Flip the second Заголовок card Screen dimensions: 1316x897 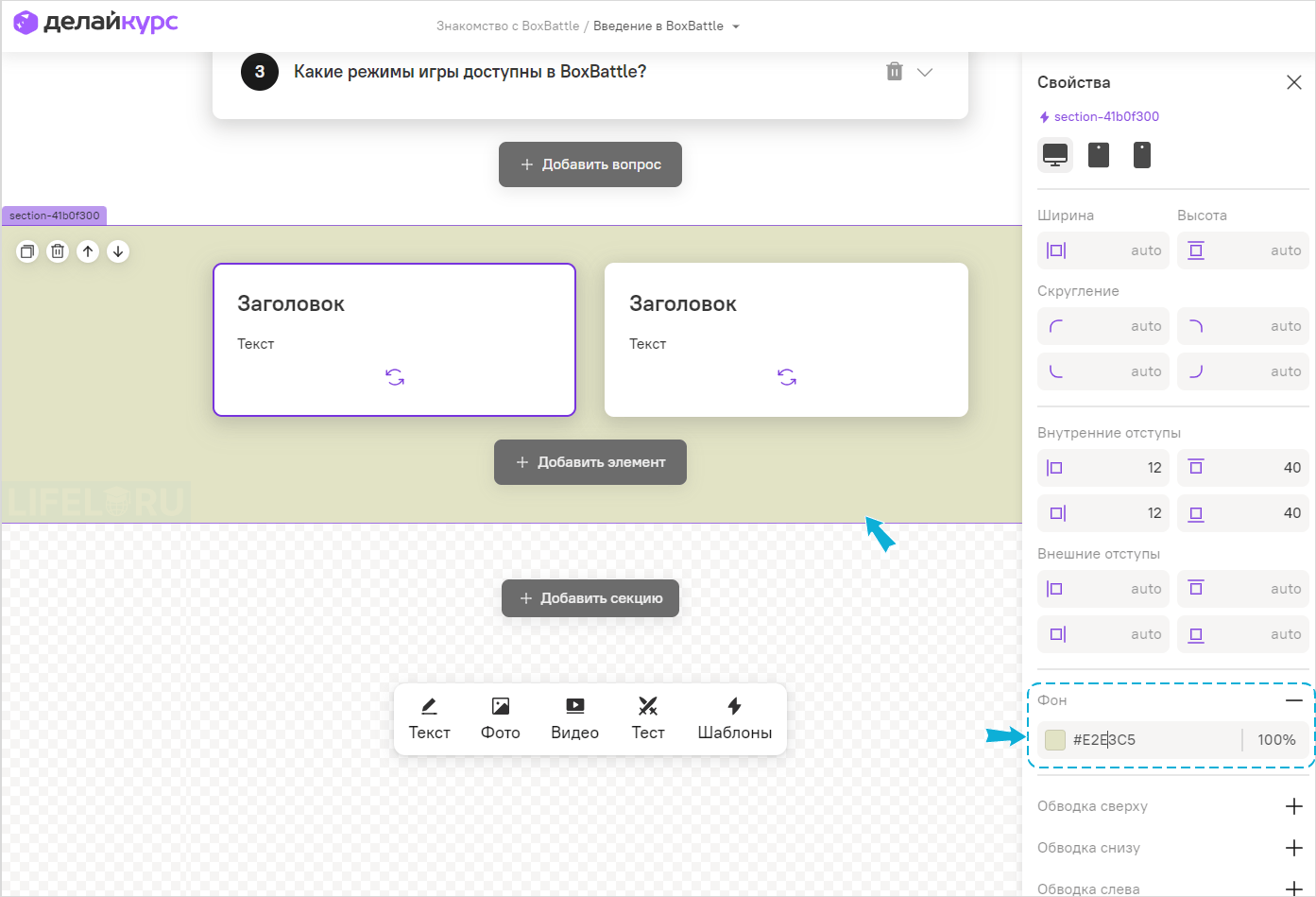pos(787,377)
